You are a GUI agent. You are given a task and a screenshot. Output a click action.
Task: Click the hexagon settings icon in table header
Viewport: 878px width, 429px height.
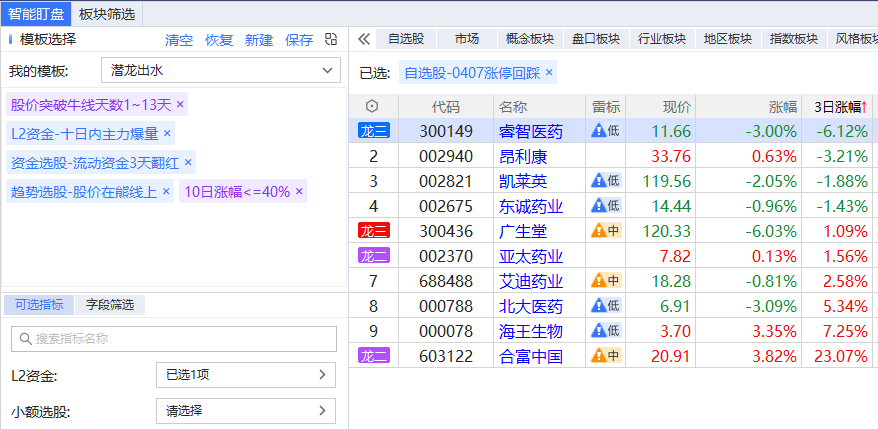(373, 107)
